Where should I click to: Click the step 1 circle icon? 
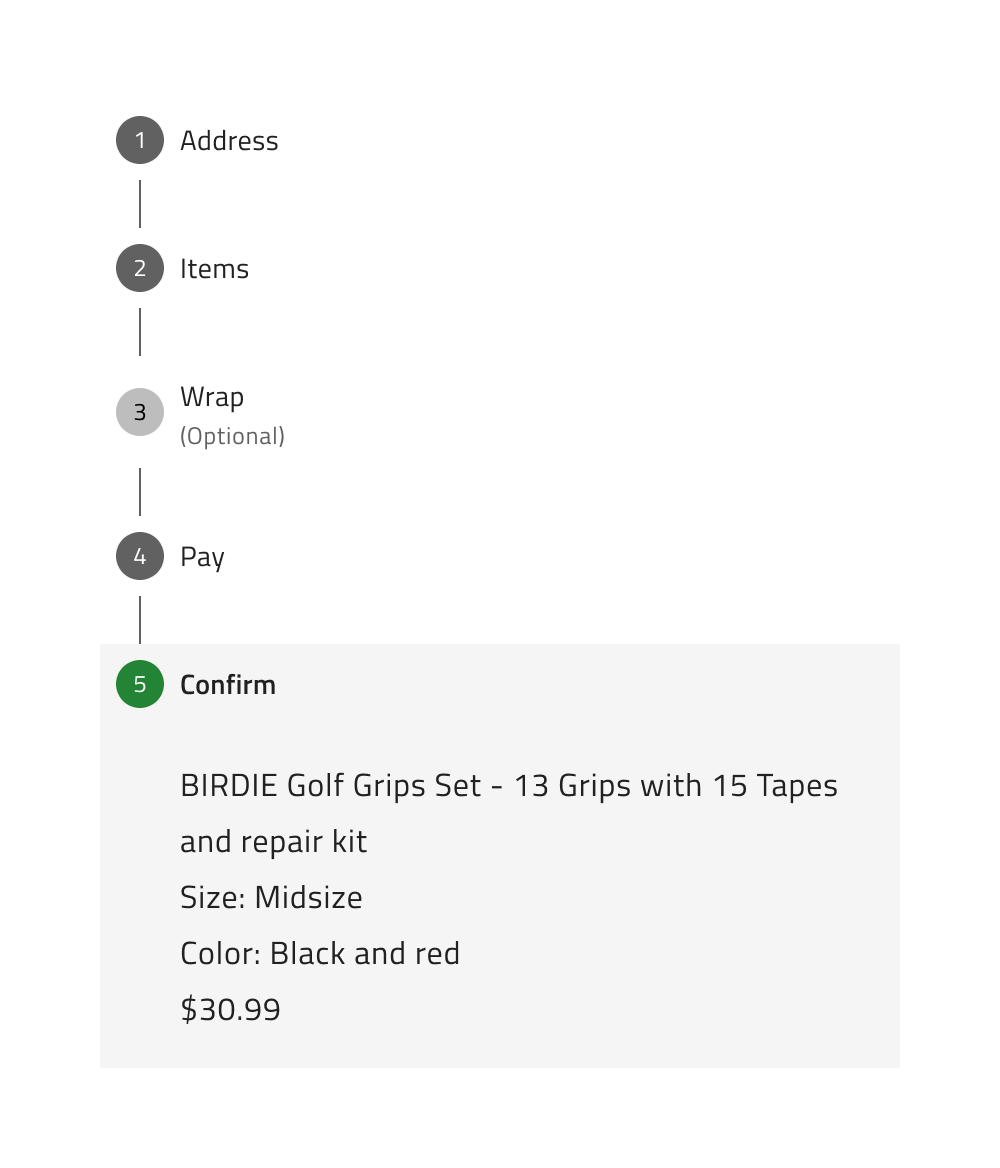point(140,140)
